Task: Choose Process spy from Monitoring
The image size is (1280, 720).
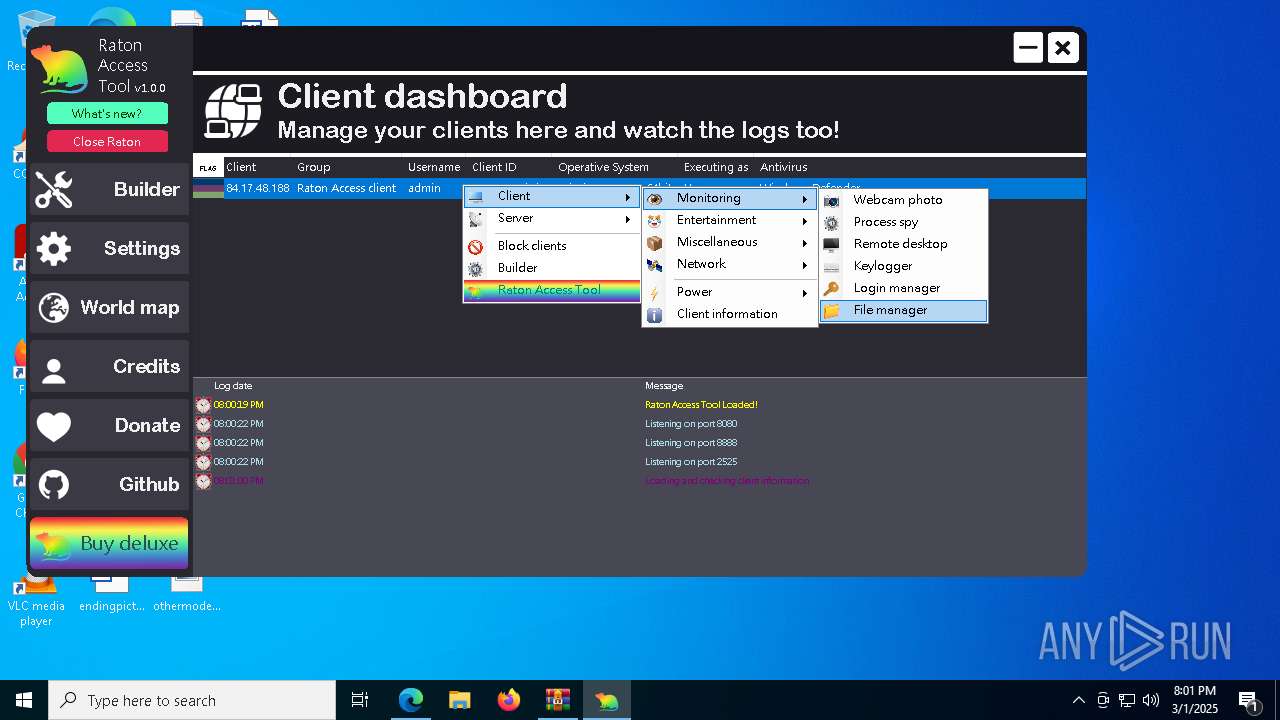Action: point(904,222)
